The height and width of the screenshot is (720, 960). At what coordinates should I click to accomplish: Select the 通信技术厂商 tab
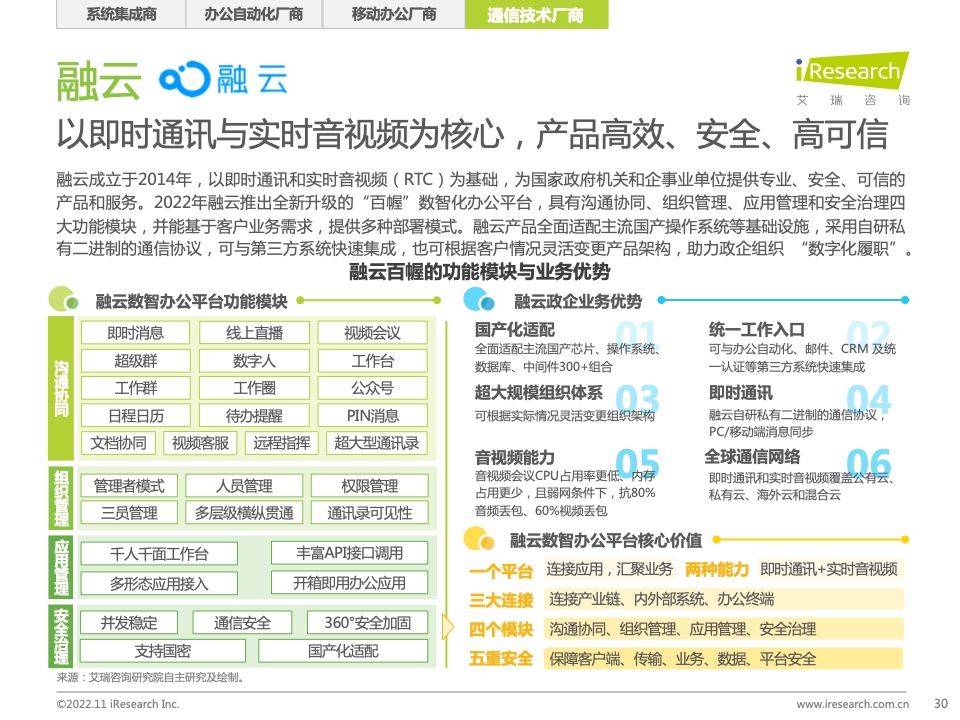coord(536,14)
